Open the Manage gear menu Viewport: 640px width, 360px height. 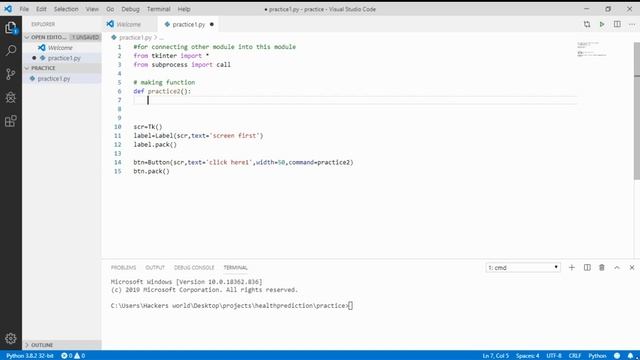point(11,338)
